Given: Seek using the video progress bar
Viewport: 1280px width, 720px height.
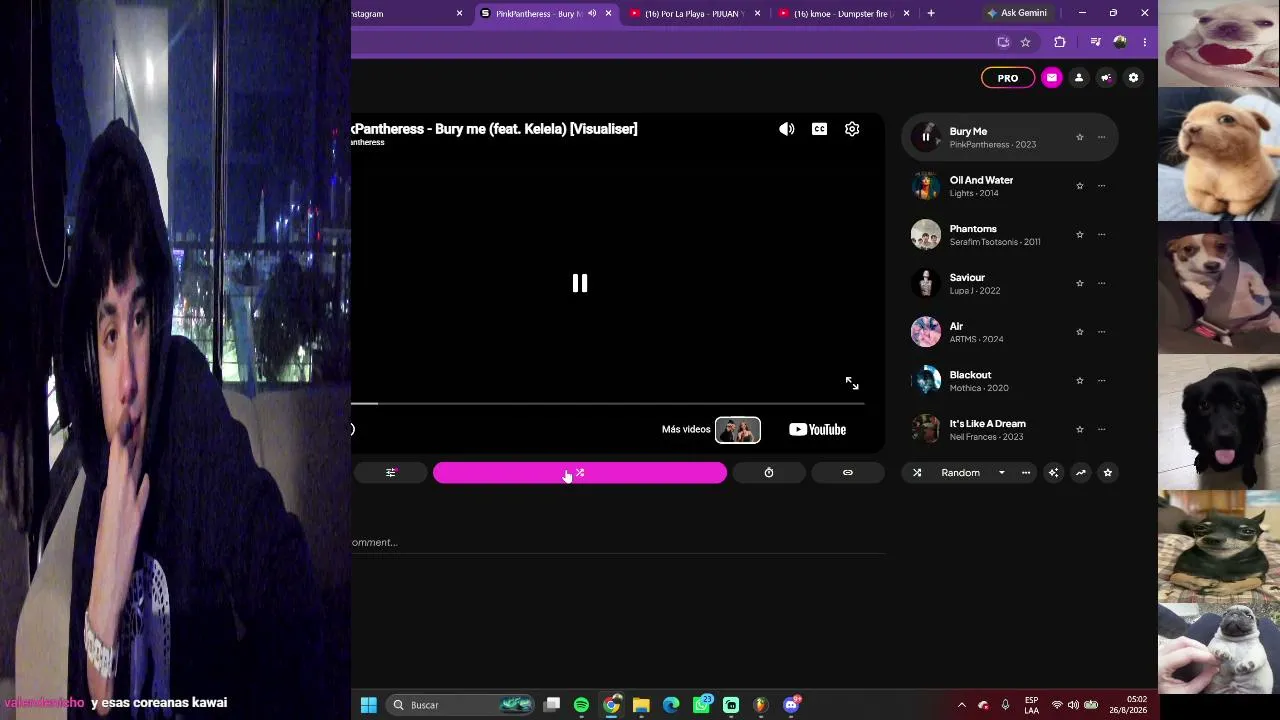Looking at the screenshot, I should [x=608, y=404].
